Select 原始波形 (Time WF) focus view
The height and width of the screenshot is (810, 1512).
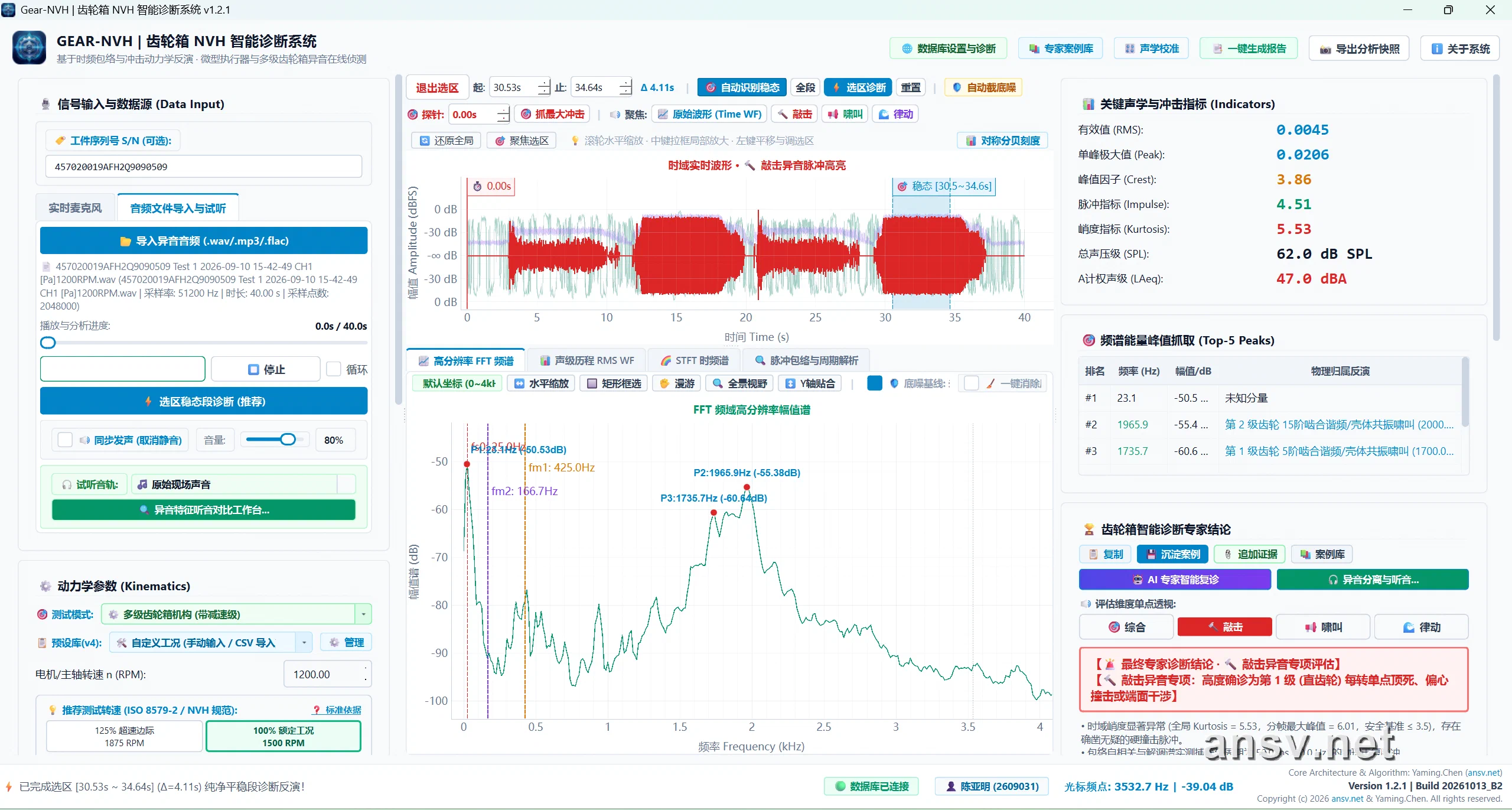click(x=709, y=114)
